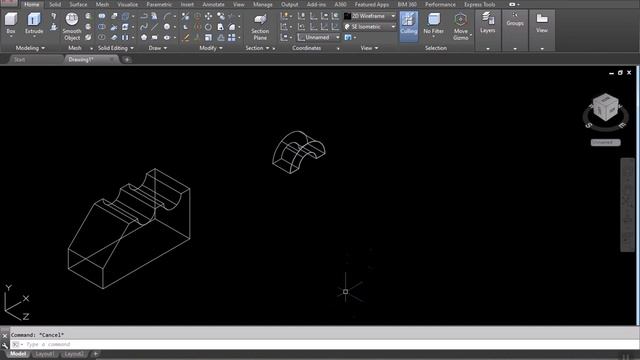Click the top mesh icon beside Smooth Object
This screenshot has width=640, height=360.
tap(89, 16)
